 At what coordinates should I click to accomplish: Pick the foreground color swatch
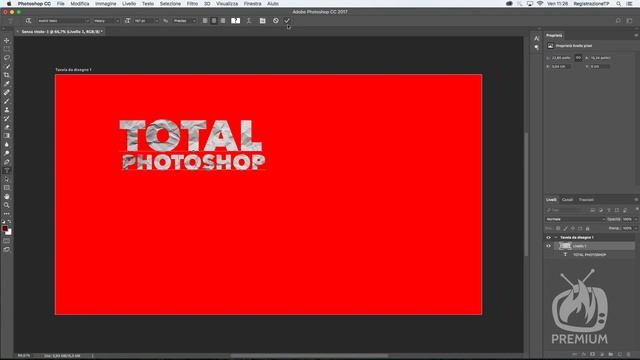[x=5, y=229]
